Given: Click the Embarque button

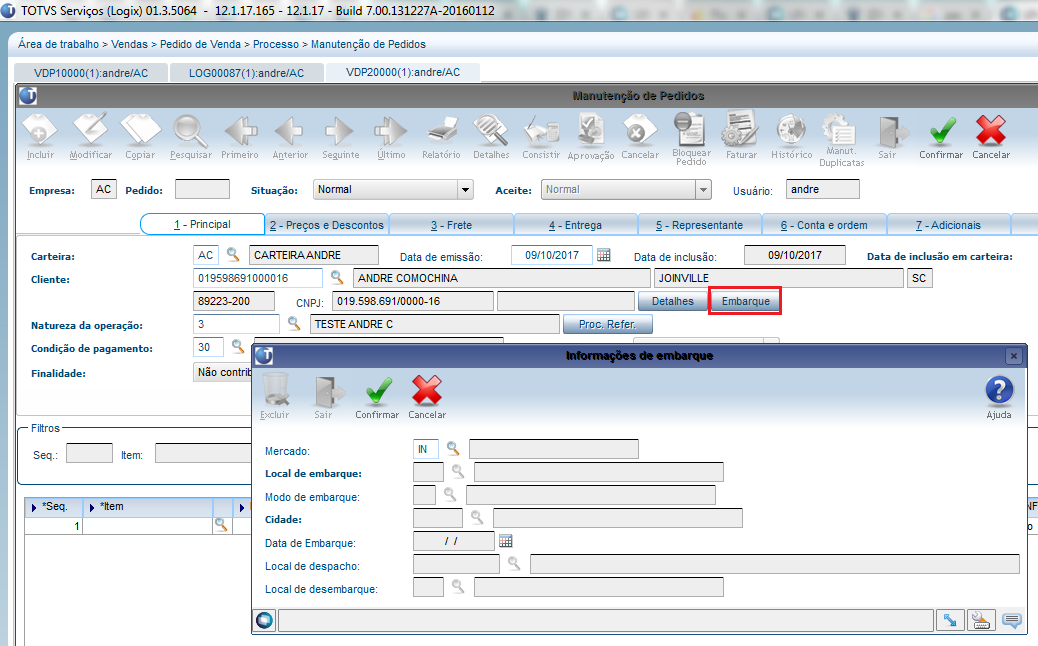Looking at the screenshot, I should pos(745,301).
